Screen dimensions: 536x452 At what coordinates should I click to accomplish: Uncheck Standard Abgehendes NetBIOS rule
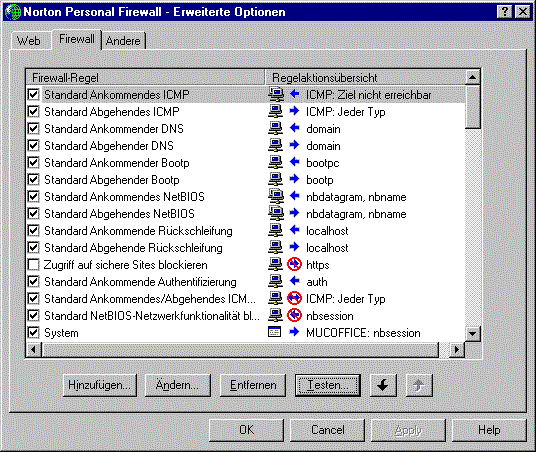[34, 214]
